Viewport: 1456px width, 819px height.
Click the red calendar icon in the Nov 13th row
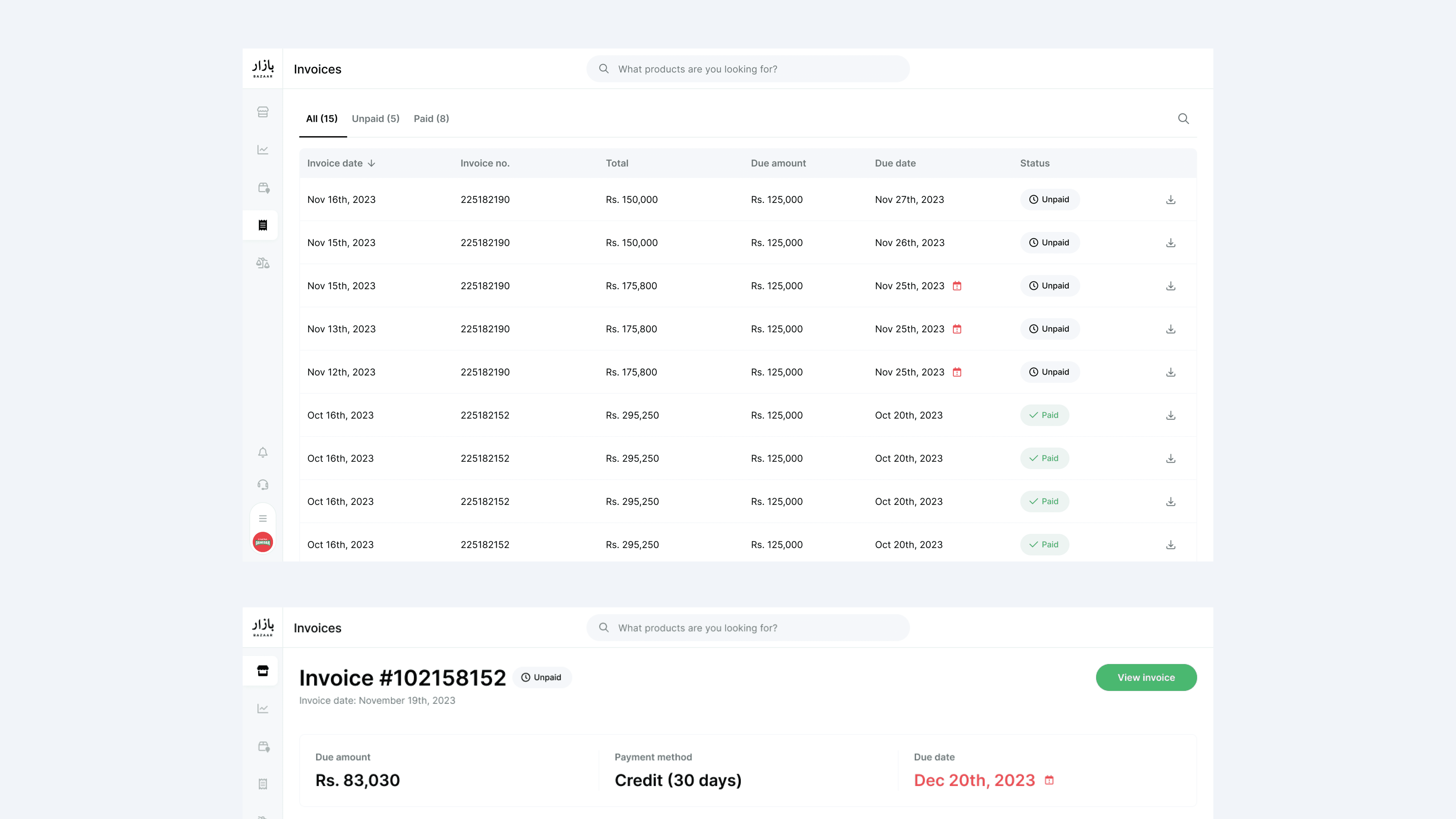click(957, 329)
